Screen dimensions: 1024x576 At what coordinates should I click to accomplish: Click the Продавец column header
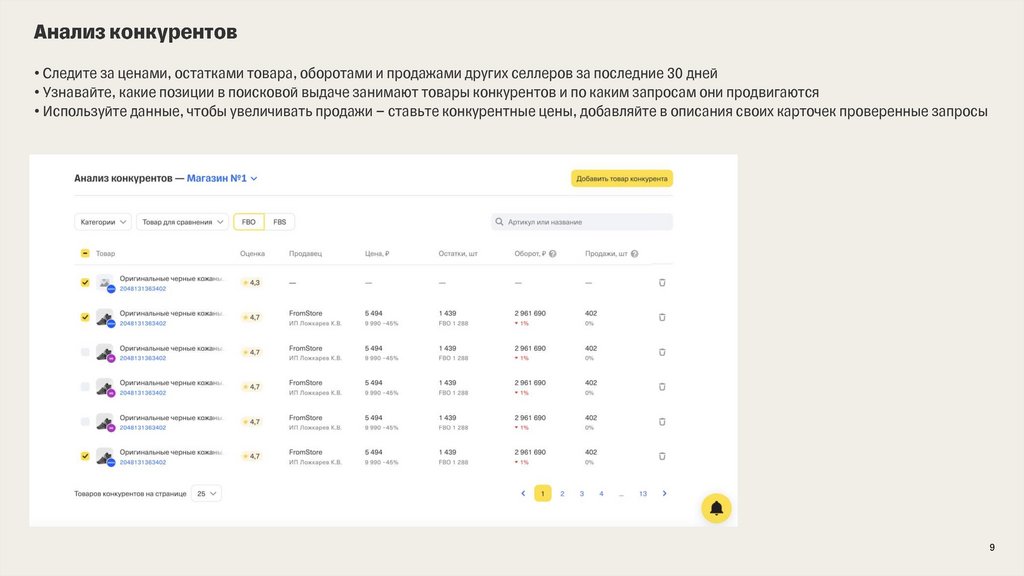tap(305, 253)
